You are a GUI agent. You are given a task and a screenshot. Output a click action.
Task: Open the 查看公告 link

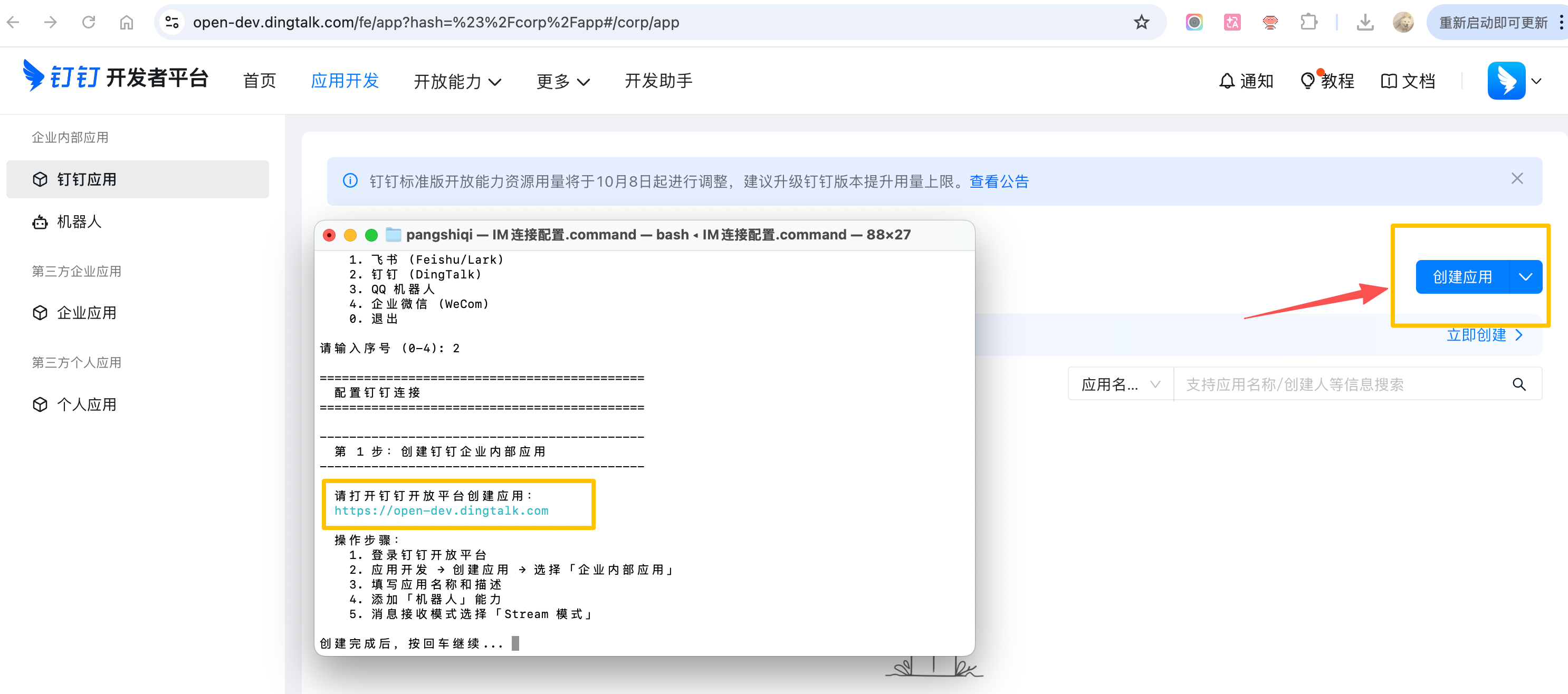(998, 182)
